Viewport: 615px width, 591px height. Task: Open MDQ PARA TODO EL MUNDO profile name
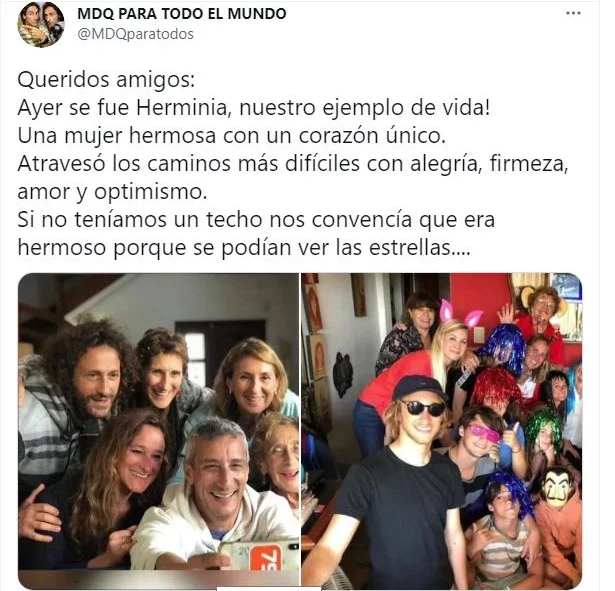pyautogui.click(x=182, y=14)
